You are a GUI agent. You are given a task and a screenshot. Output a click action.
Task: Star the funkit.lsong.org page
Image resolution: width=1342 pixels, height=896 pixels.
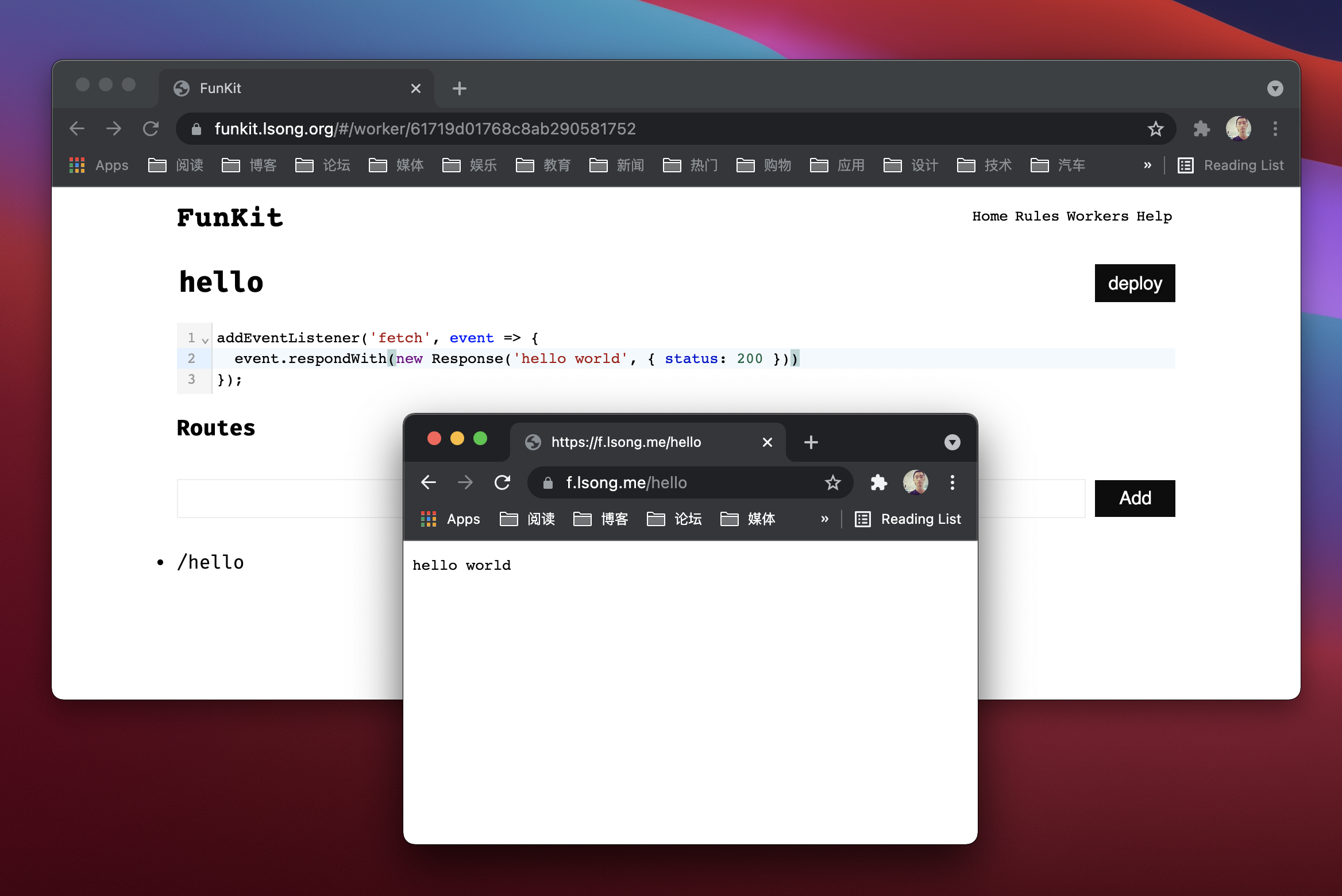(x=1155, y=129)
